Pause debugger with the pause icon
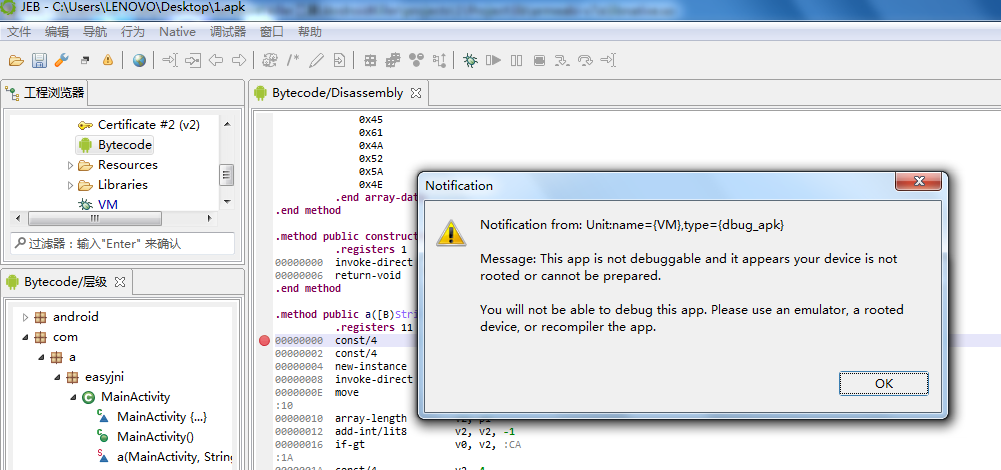This screenshot has height=470, width=1001. tap(516, 61)
